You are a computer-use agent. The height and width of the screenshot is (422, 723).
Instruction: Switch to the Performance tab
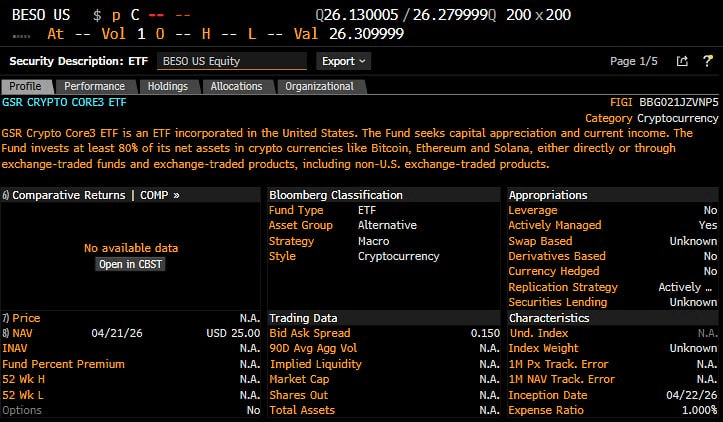point(94,87)
